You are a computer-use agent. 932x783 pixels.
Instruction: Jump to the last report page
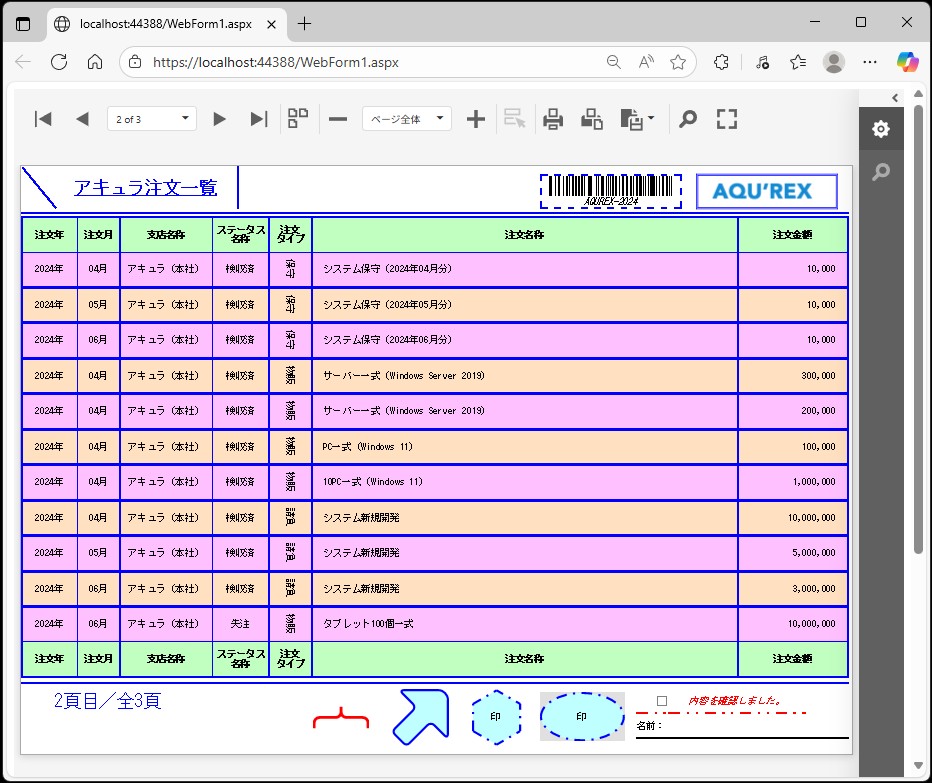(x=258, y=119)
